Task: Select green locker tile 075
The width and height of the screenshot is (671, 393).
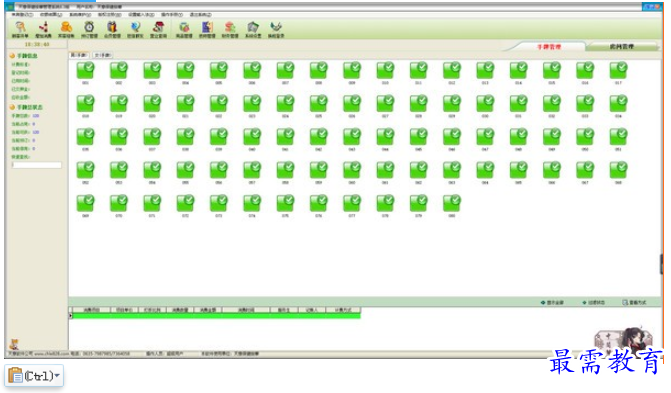Action: [285, 203]
